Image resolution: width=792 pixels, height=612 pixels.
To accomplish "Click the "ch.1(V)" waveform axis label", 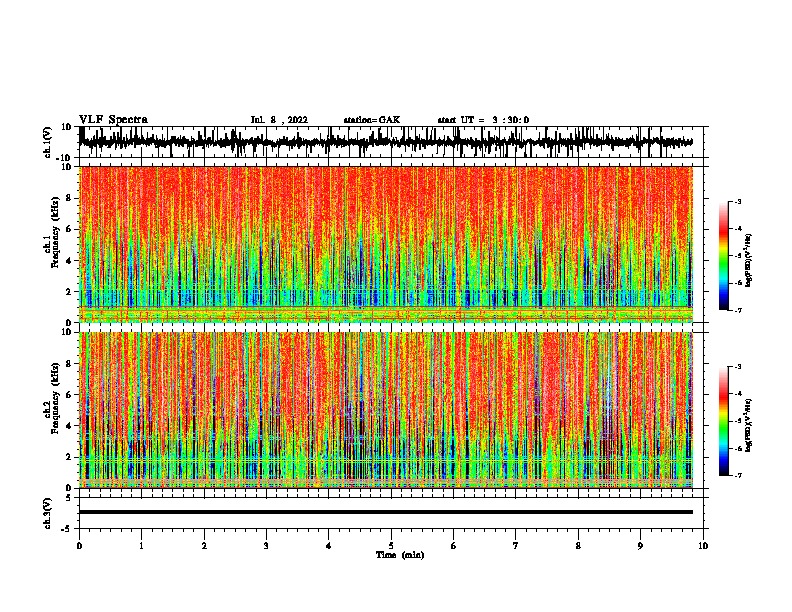I will (x=48, y=142).
